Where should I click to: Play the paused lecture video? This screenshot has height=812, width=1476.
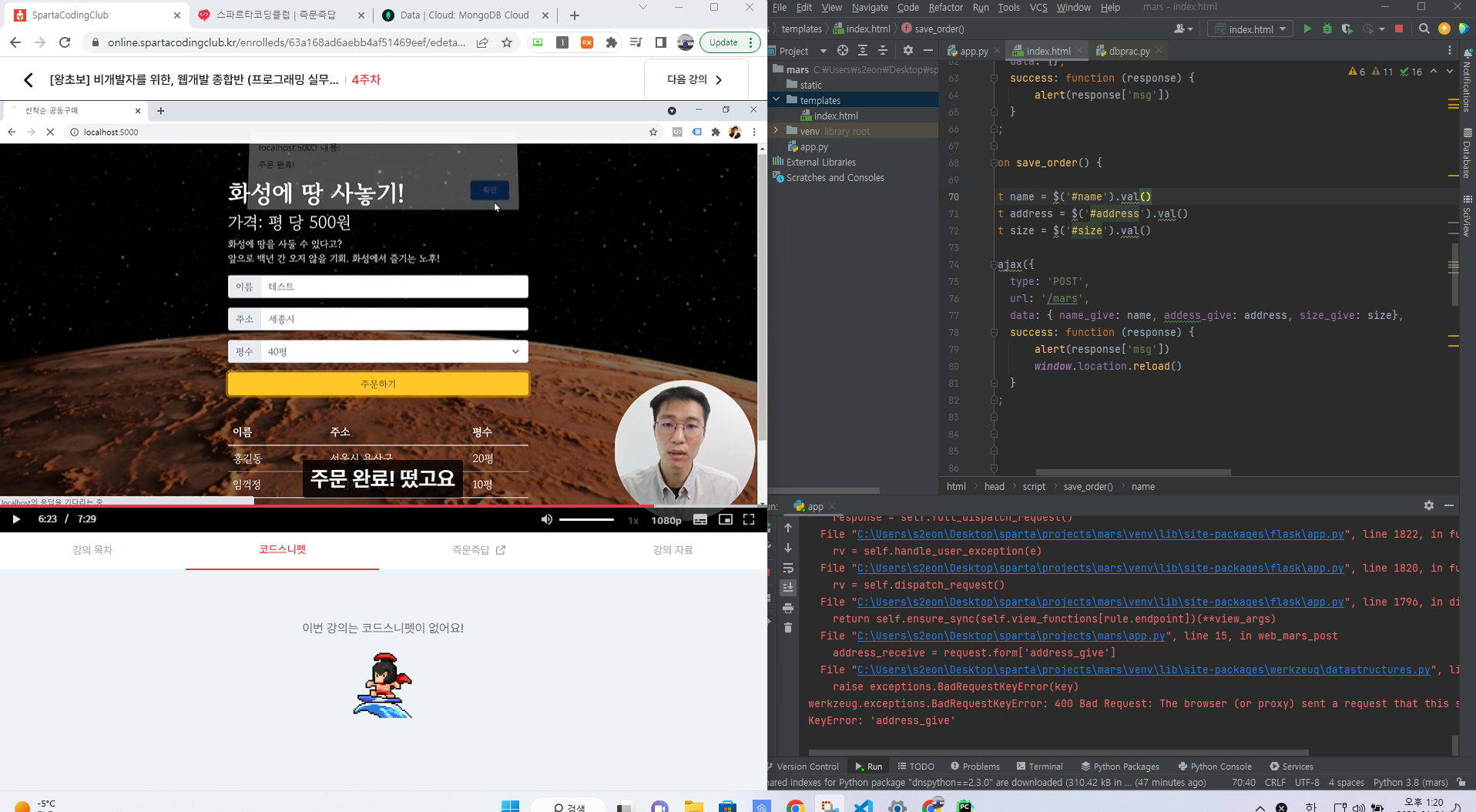pyautogui.click(x=15, y=519)
